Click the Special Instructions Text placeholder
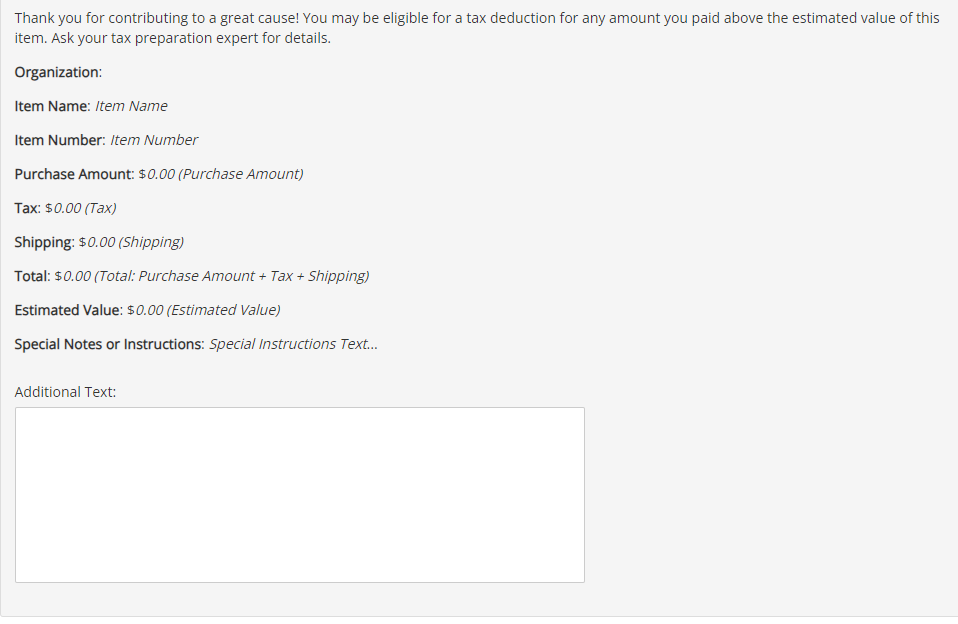This screenshot has width=958, height=624. (x=293, y=344)
